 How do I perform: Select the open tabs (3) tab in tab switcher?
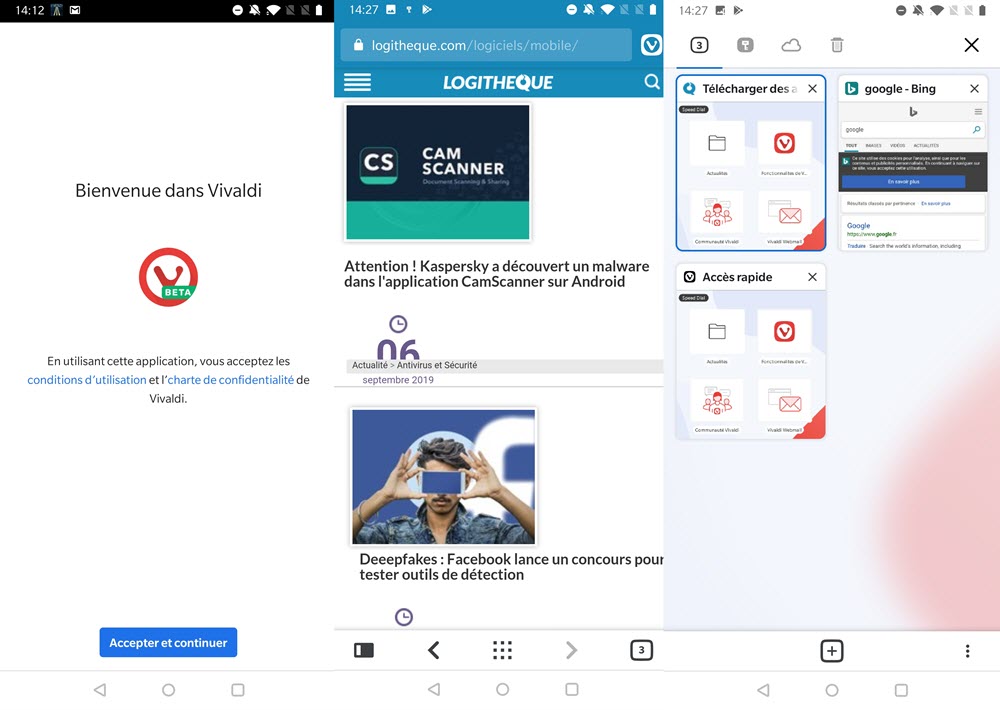tap(699, 45)
